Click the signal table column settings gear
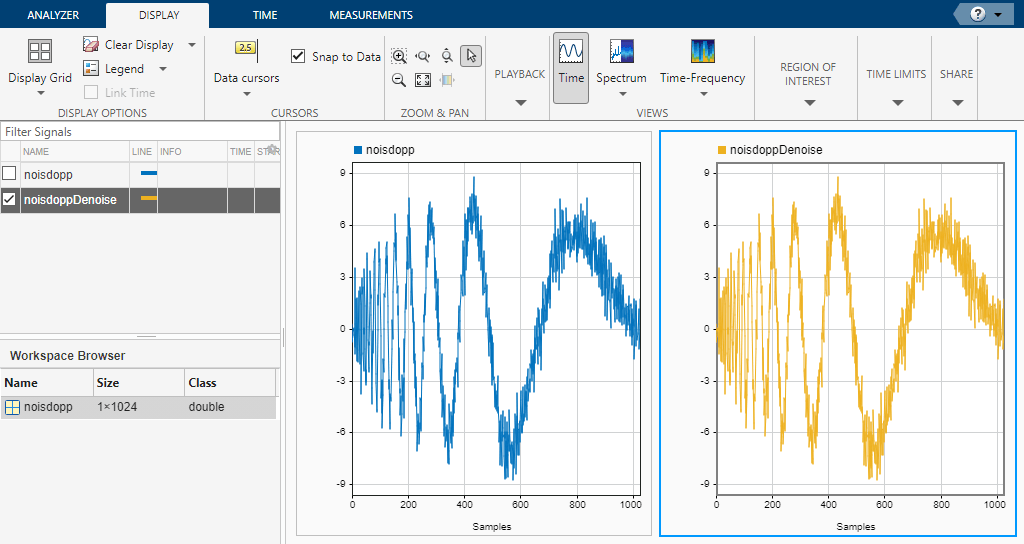The height and width of the screenshot is (544, 1024). [x=273, y=150]
